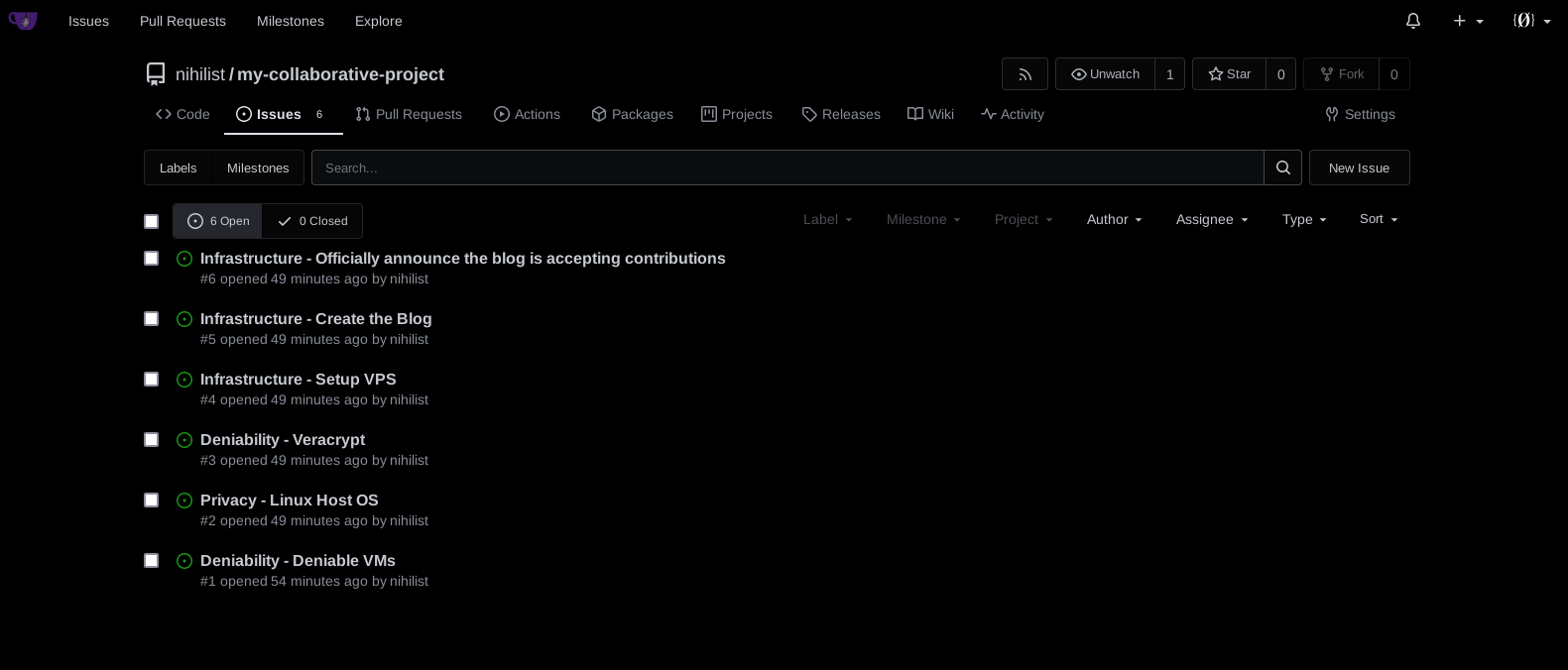Open the notifications bell icon
The height and width of the screenshot is (670, 1568).
click(1413, 21)
